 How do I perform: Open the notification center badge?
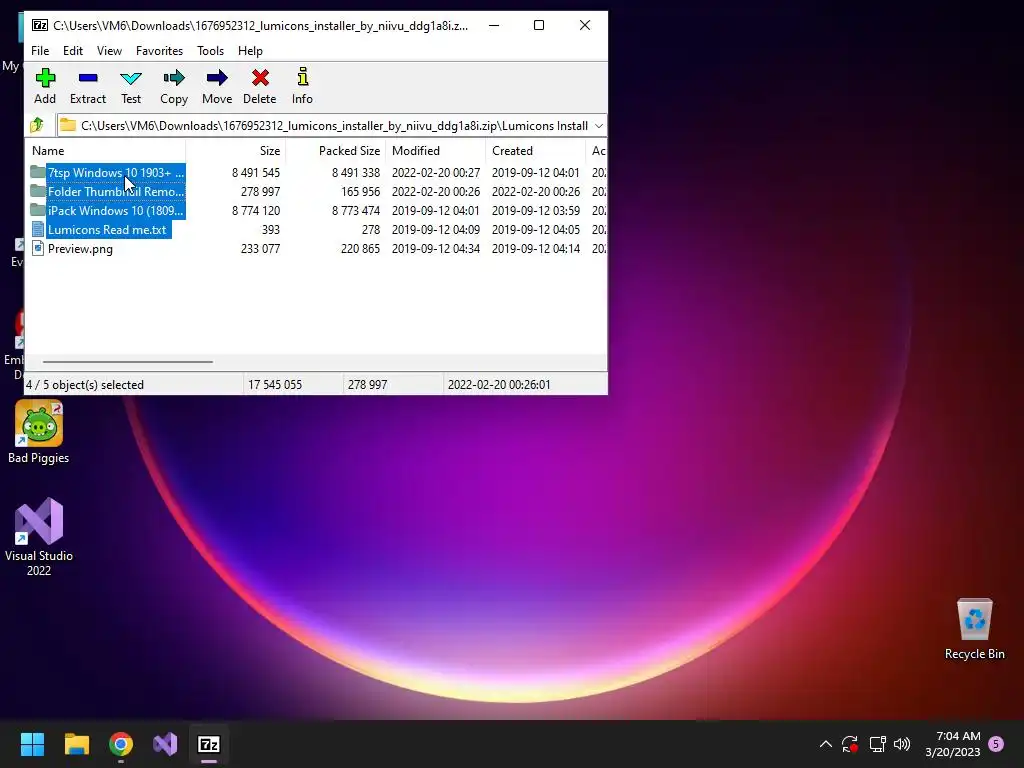click(x=996, y=744)
